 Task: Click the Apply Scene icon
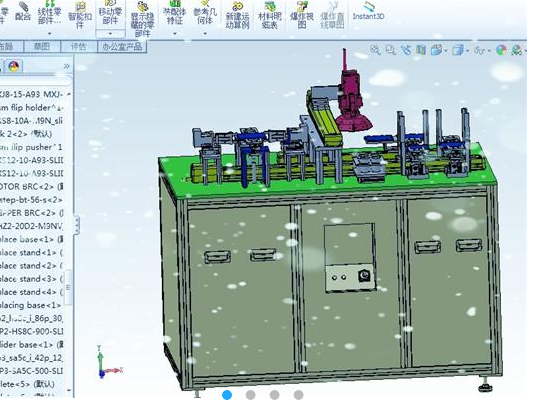(516, 50)
